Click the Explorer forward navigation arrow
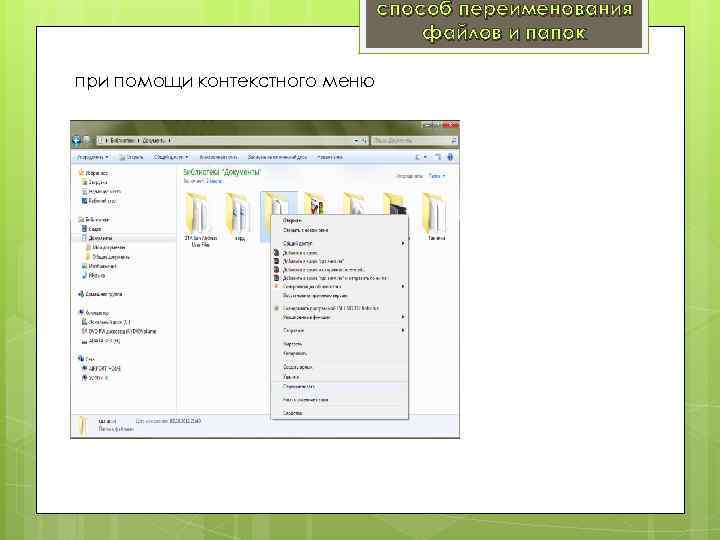 coord(86,140)
